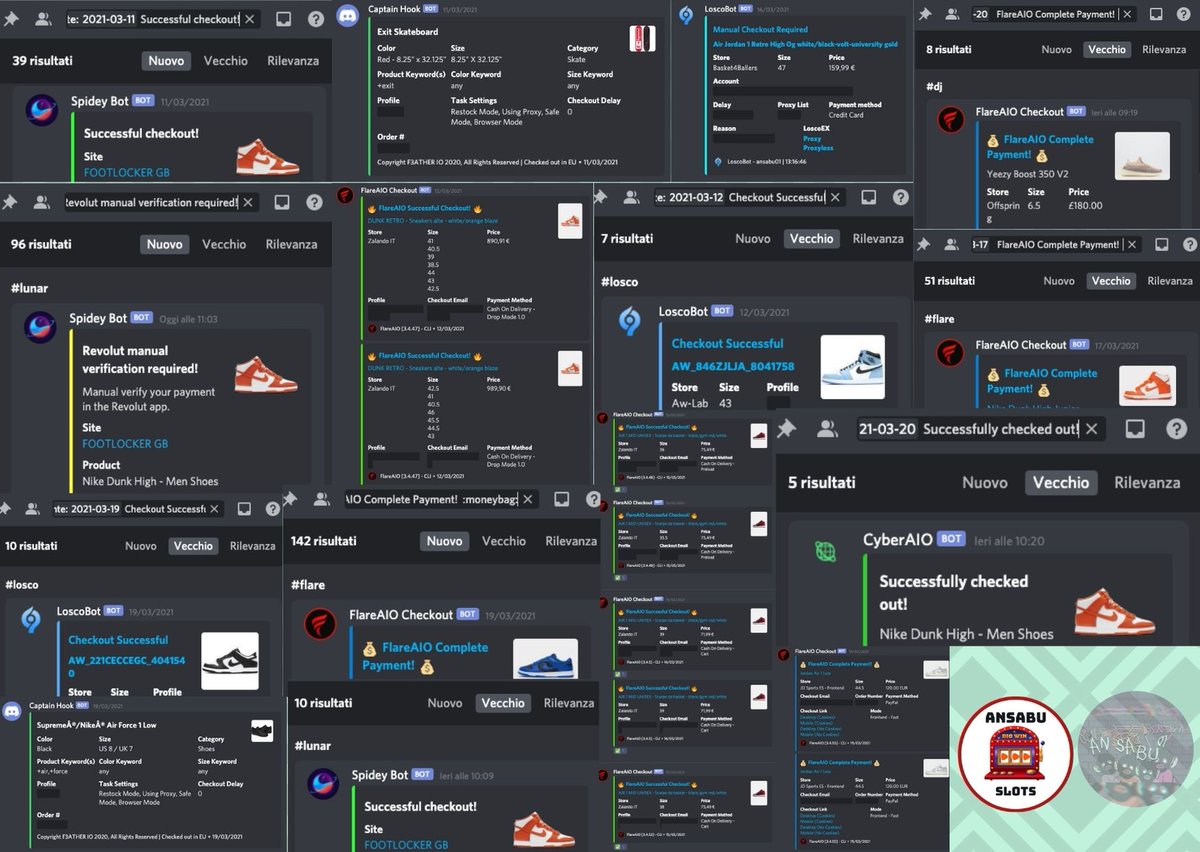Clear the 'revolut manual verification required!' search
Viewport: 1200px width, 852px height.
pyautogui.click(x=248, y=202)
